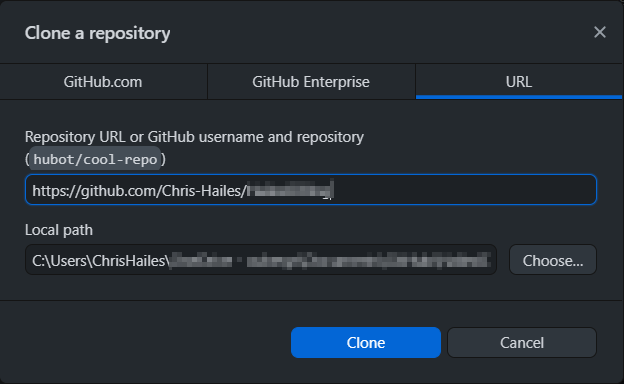
Task: Open the GitHub Enterprise tab
Action: pyautogui.click(x=311, y=82)
